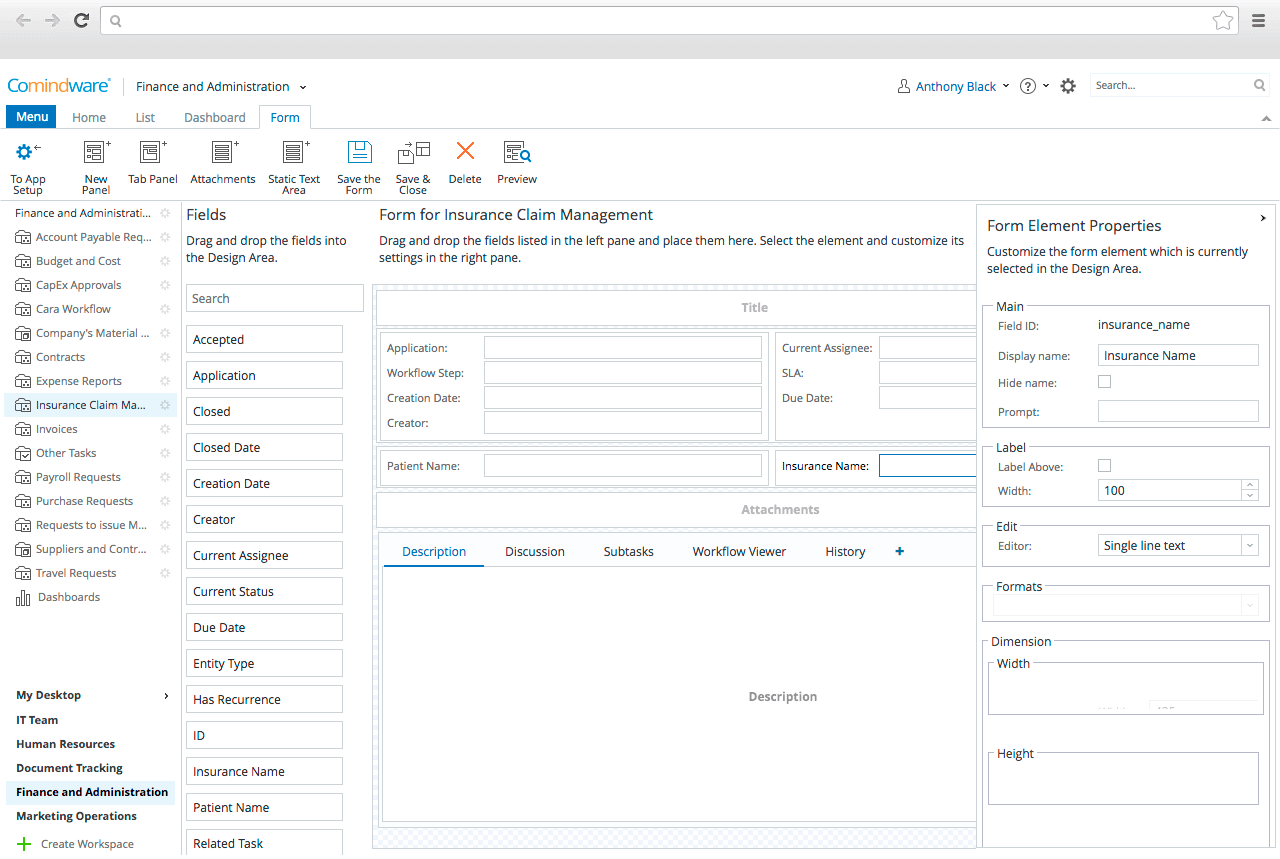Increase label Width using the stepper arrow
Image resolution: width=1280 pixels, height=859 pixels.
(x=1249, y=485)
